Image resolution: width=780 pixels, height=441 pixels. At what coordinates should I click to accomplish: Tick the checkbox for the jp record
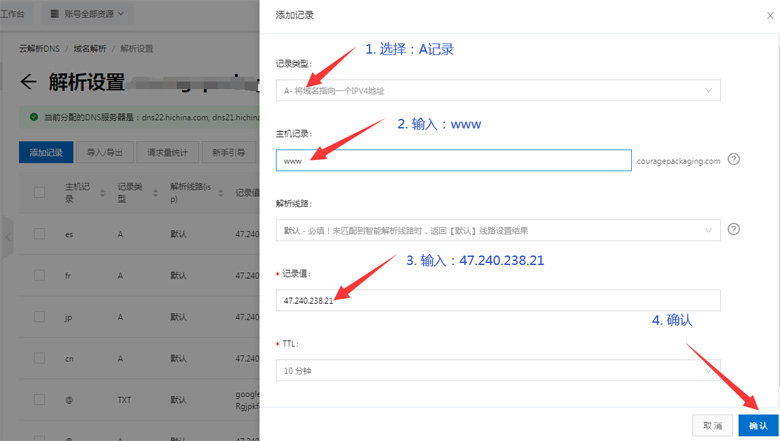point(40,317)
